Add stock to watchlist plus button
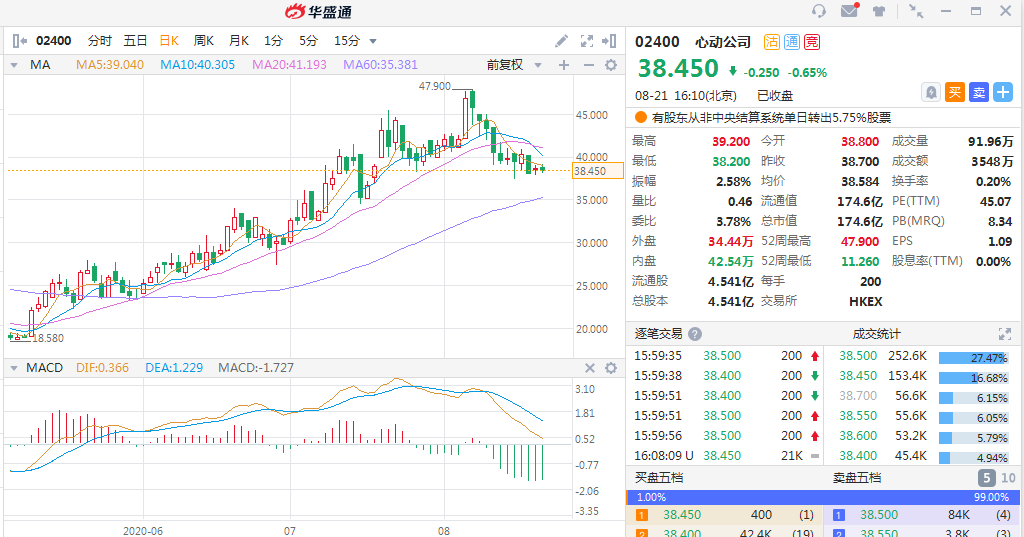Viewport: 1024px width, 537px height. [x=1002, y=93]
